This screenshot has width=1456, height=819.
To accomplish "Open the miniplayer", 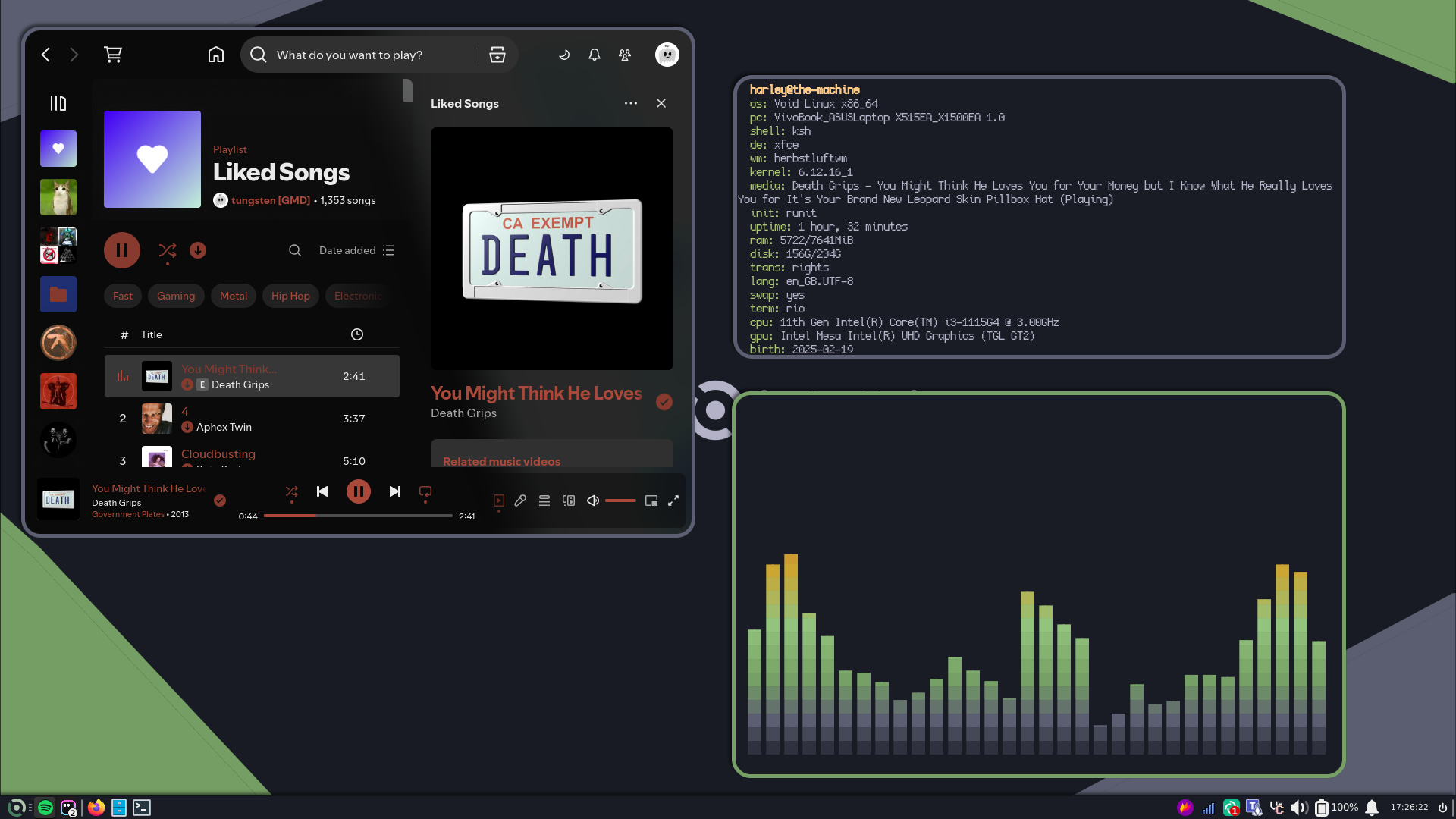I will point(651,500).
